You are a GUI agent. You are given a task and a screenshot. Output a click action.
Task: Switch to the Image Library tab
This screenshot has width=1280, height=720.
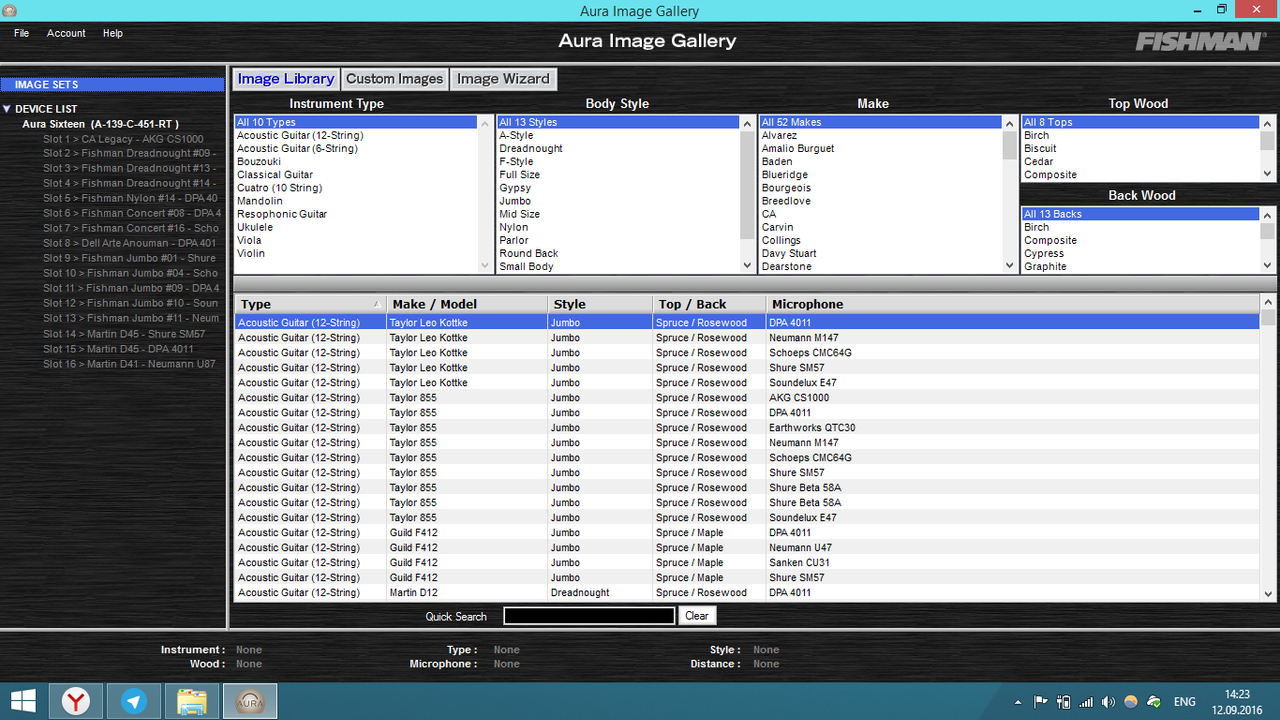click(x=286, y=79)
